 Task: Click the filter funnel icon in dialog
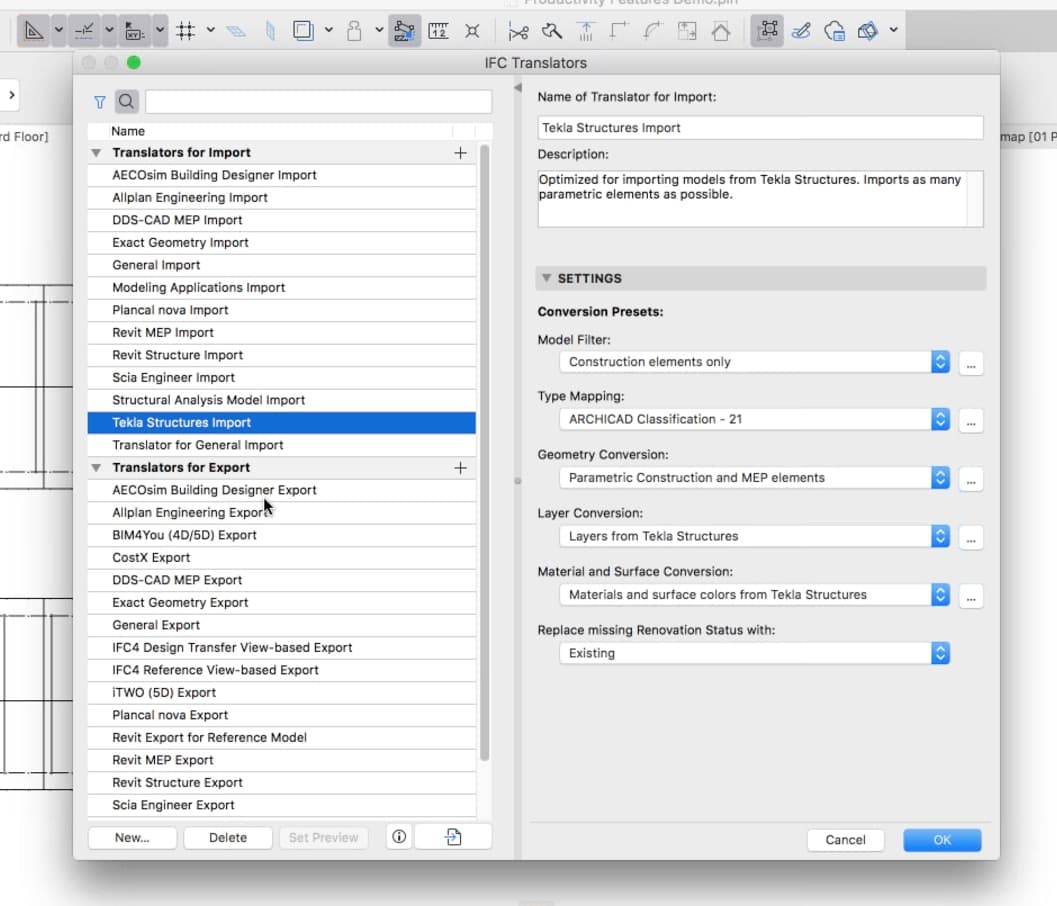pyautogui.click(x=100, y=102)
